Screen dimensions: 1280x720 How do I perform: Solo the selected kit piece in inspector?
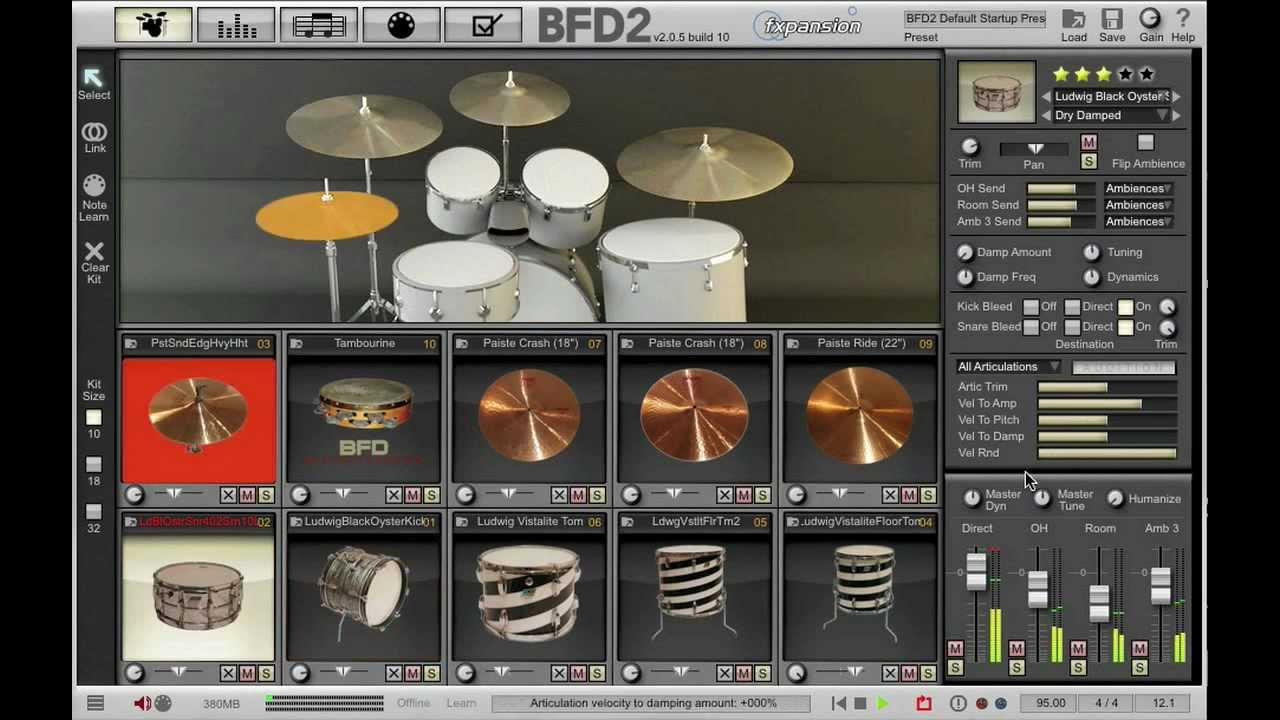tap(1089, 161)
